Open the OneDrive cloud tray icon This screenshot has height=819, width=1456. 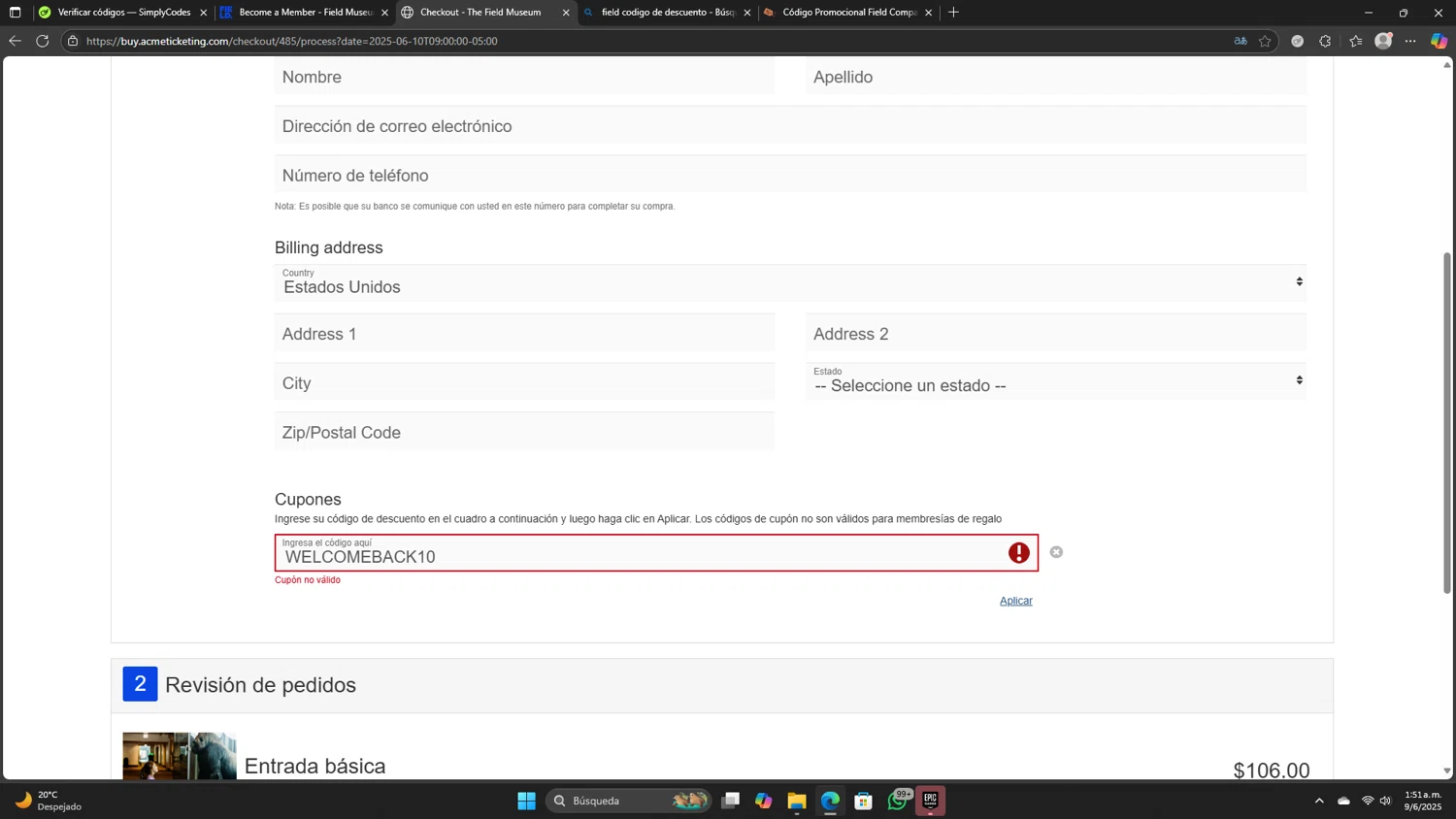[1343, 801]
